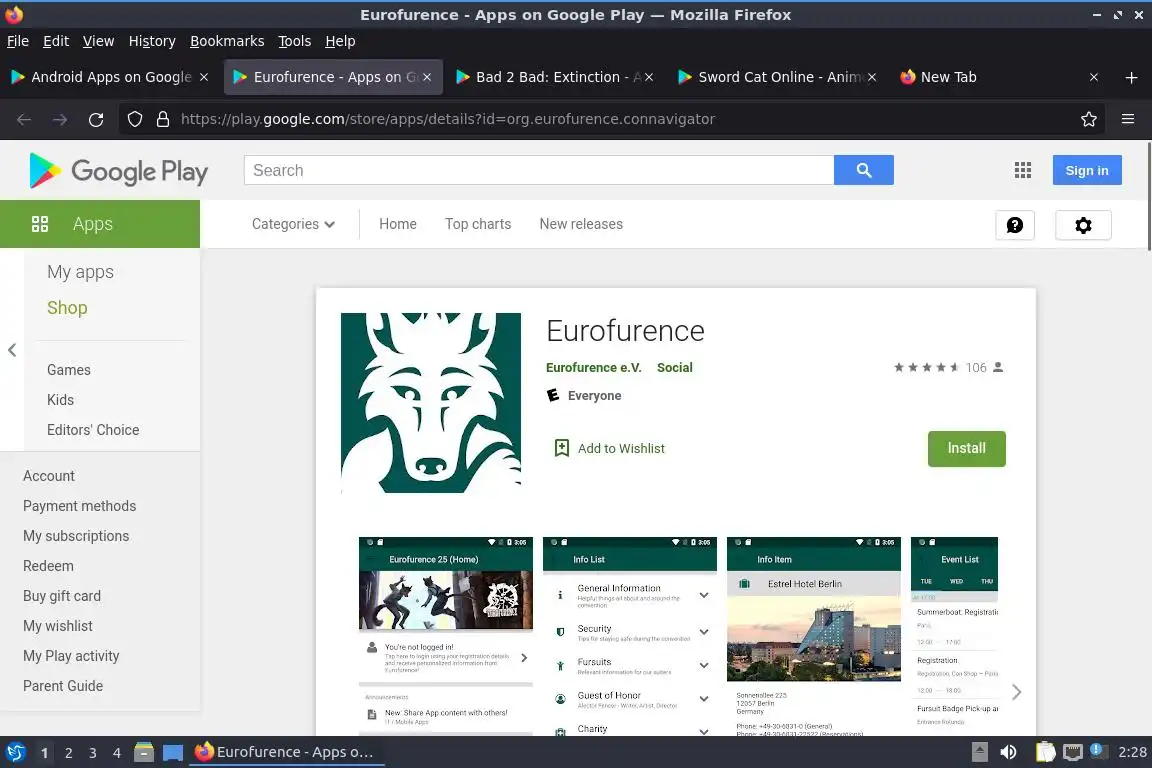
Task: Click the page vertical scrollbar
Action: pyautogui.click(x=1148, y=195)
